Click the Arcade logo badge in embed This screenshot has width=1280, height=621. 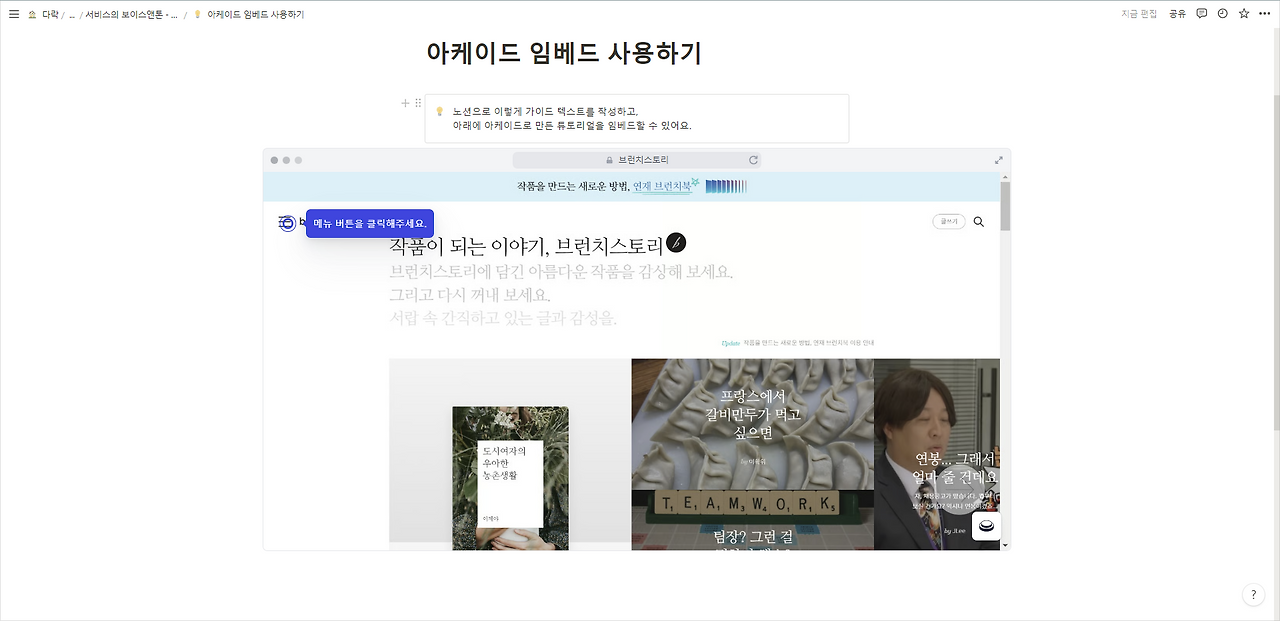986,526
